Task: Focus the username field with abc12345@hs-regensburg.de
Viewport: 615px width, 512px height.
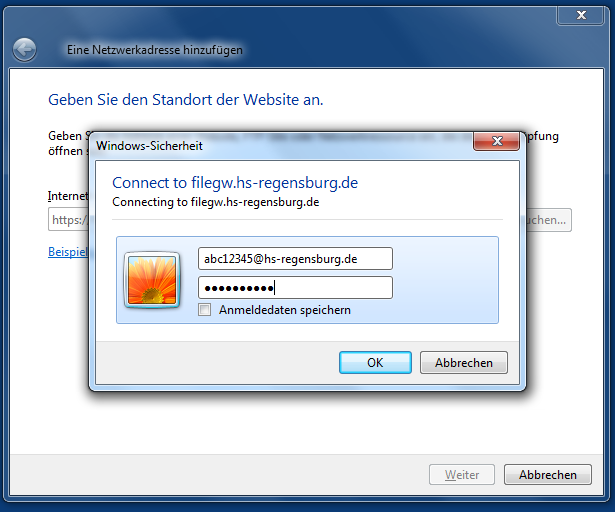Action: tap(295, 259)
